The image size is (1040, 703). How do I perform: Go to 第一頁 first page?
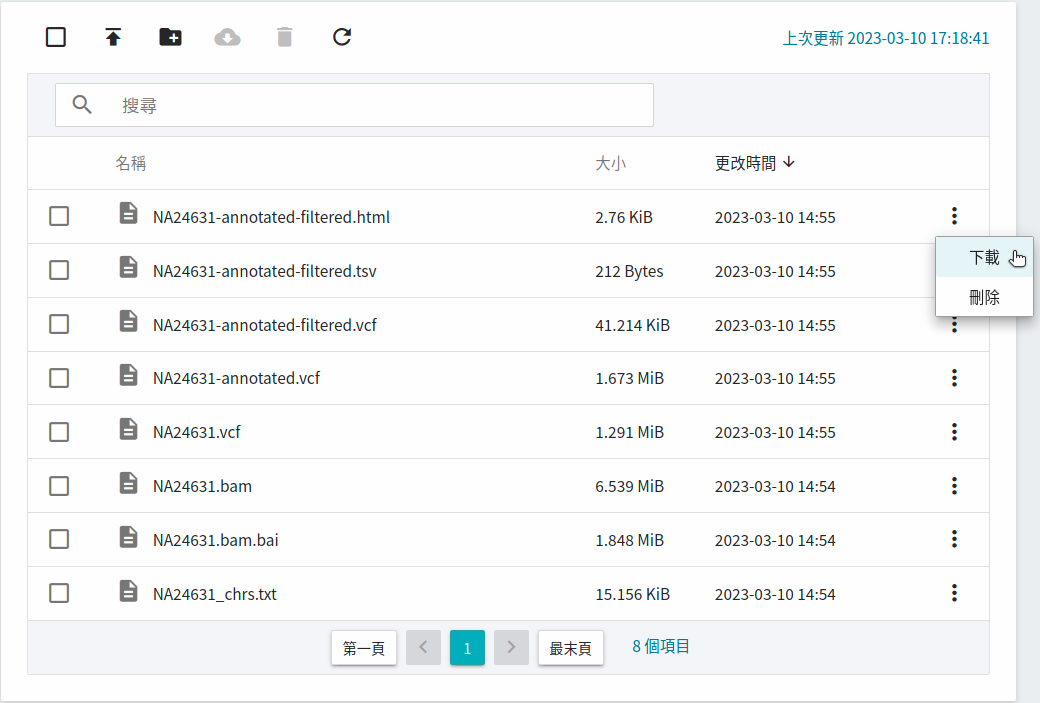coord(364,648)
